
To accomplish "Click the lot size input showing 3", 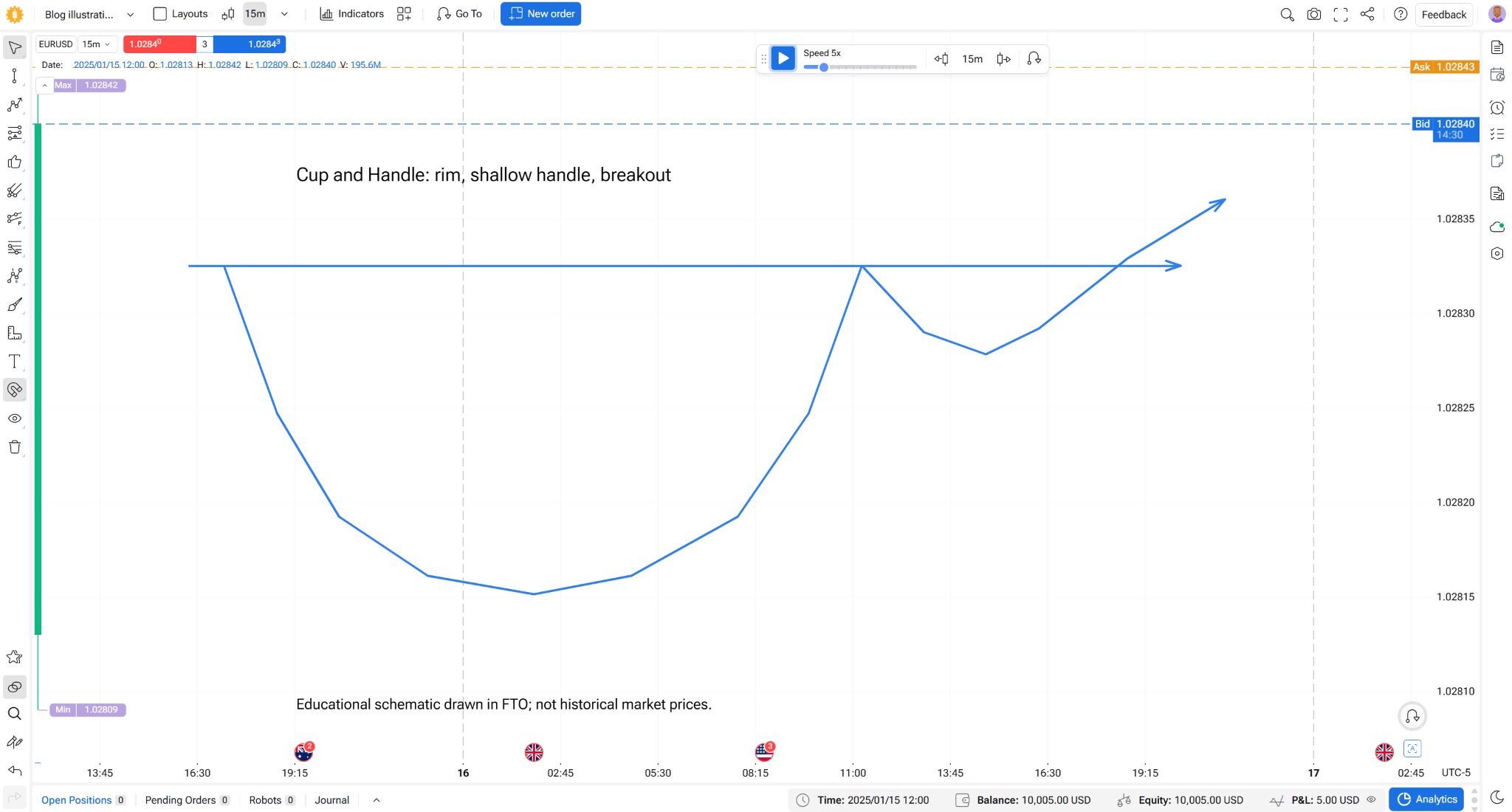I will click(205, 44).
